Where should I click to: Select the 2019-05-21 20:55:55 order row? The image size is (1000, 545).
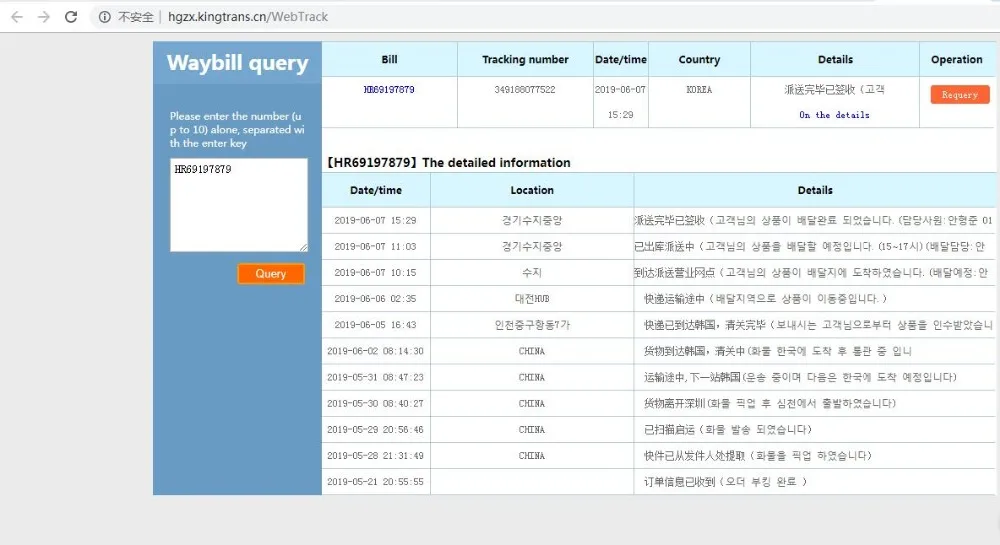point(658,482)
